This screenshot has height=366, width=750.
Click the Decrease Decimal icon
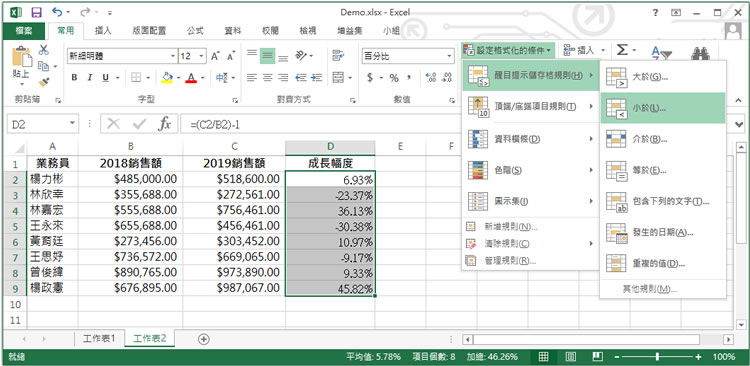tap(446, 78)
